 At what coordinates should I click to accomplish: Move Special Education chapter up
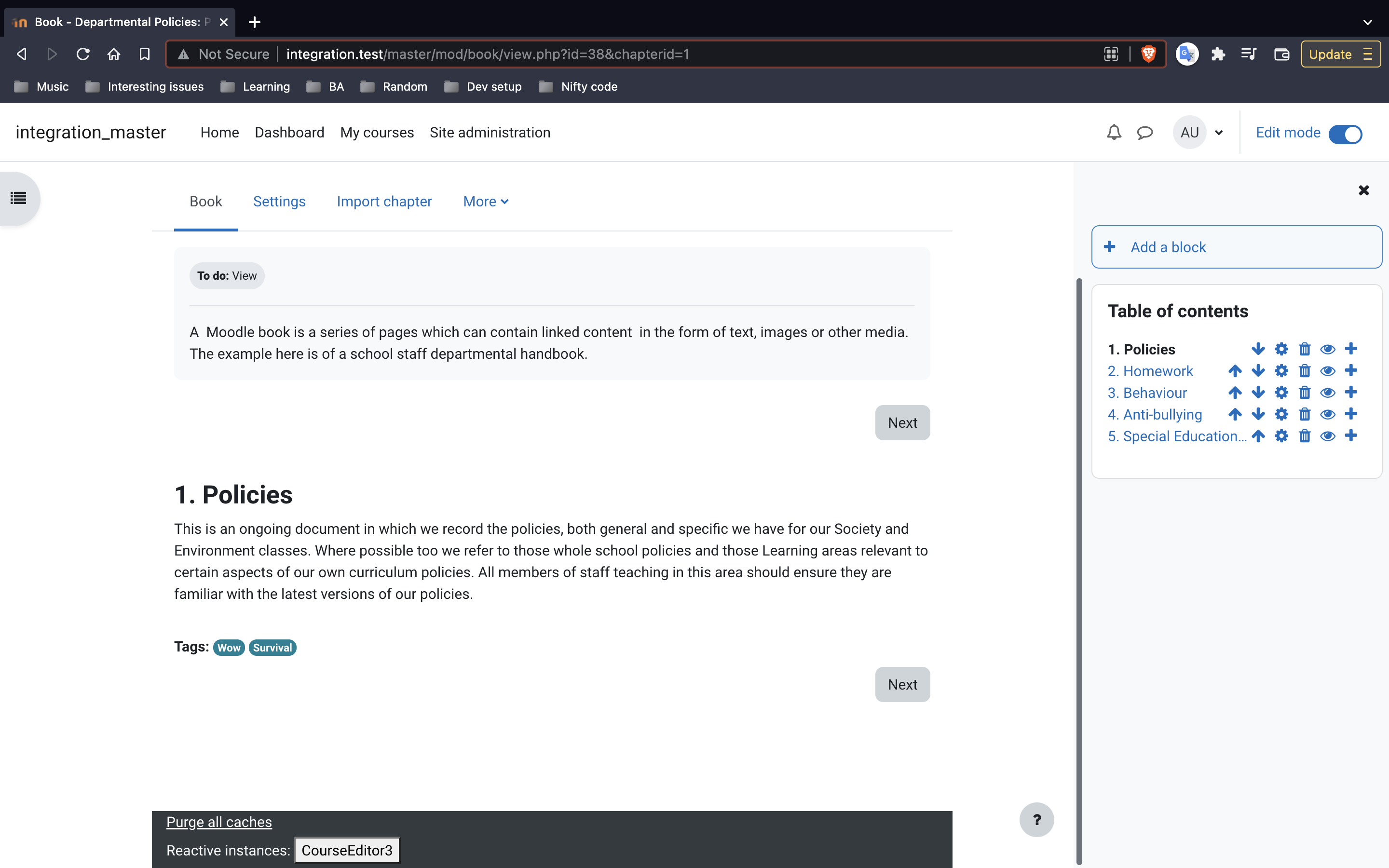click(x=1257, y=436)
